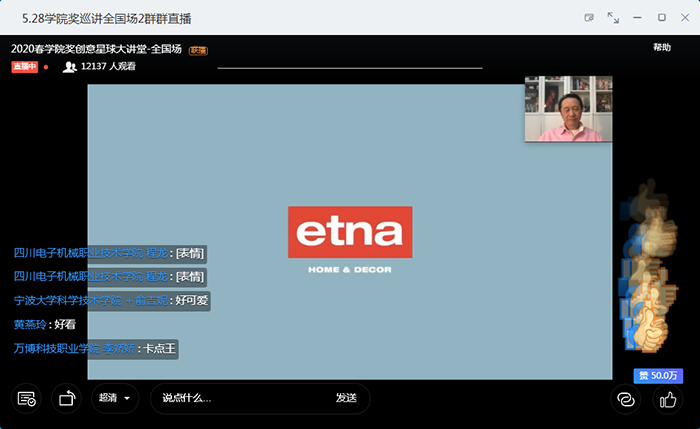
Task: Click the 黄燕玲 username in chat
Action: click(x=30, y=324)
